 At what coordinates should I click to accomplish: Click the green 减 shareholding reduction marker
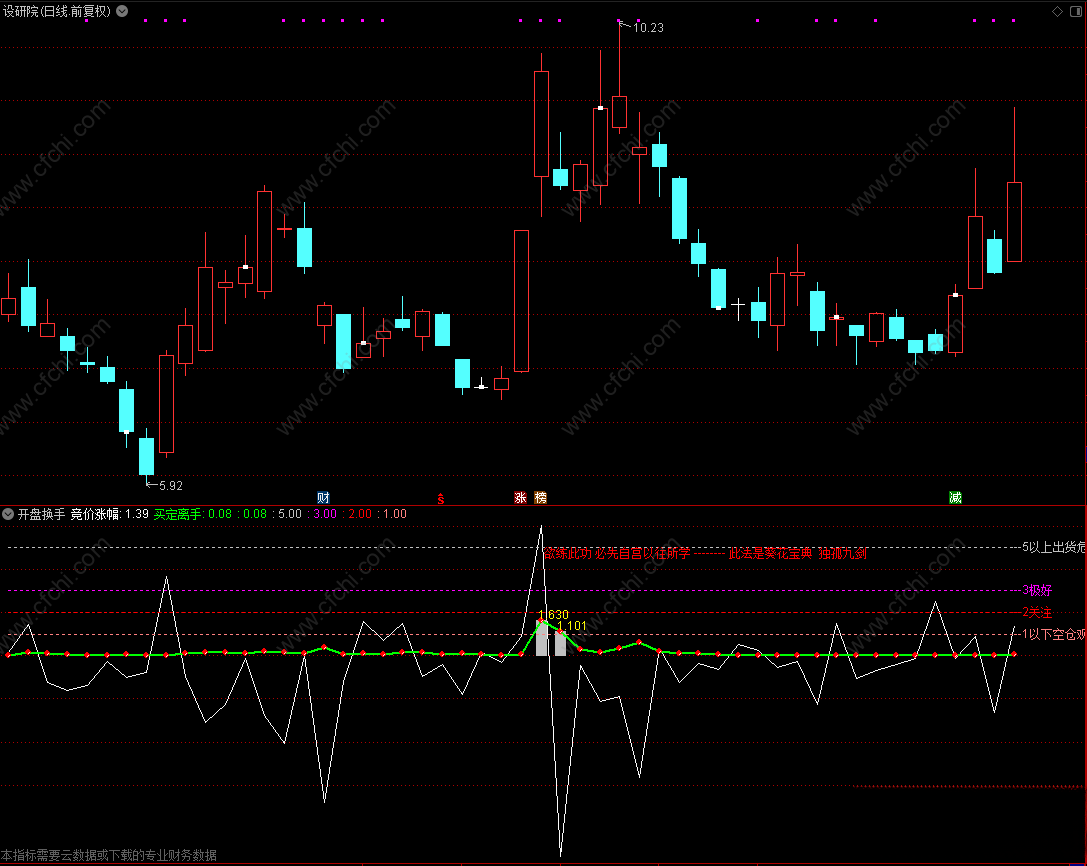click(955, 497)
